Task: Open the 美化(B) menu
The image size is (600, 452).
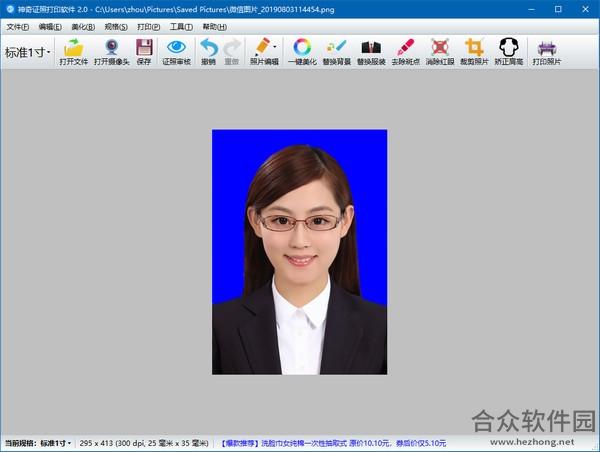Action: 83,27
